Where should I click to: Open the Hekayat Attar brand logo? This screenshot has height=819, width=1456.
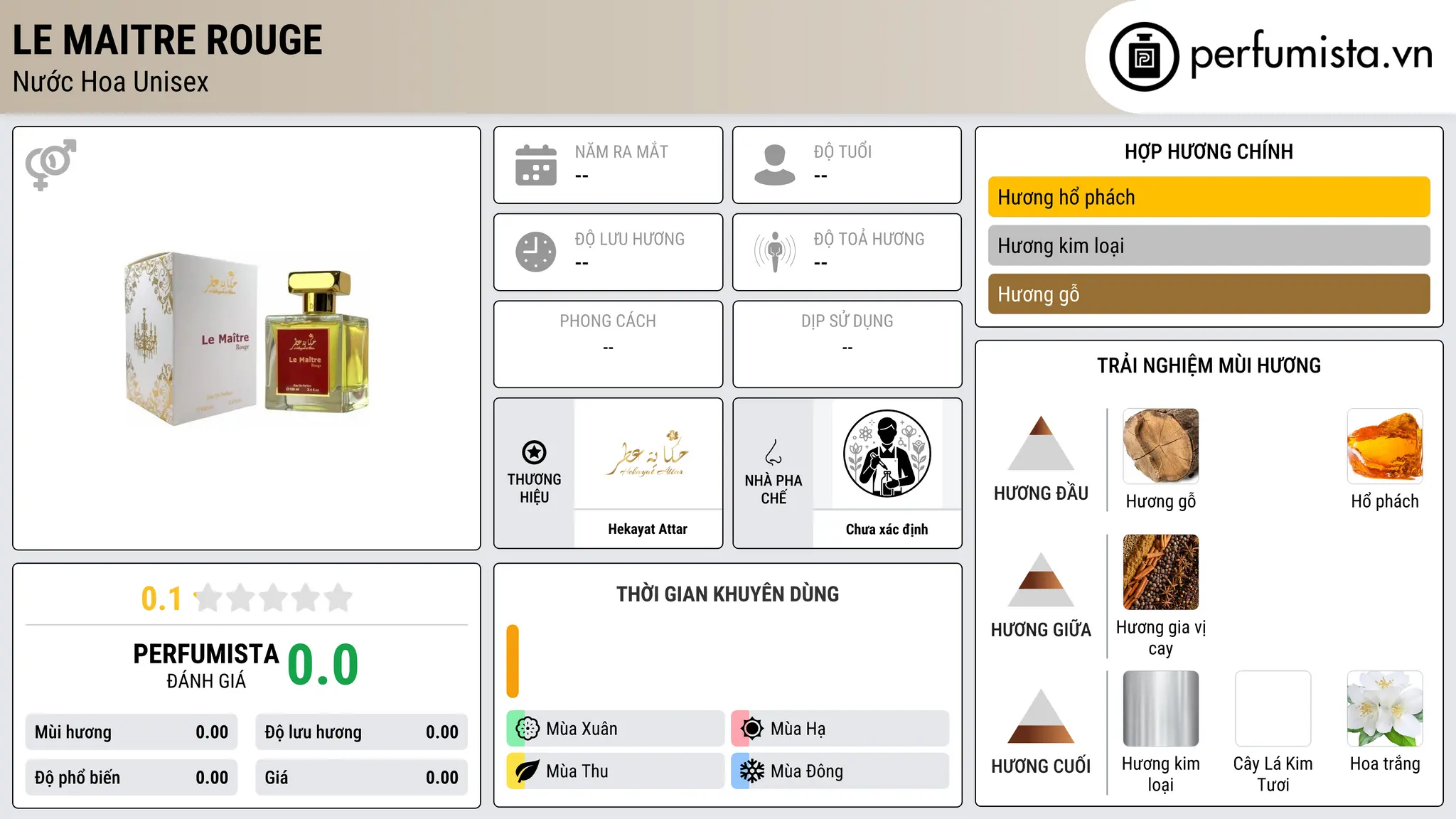pos(648,454)
